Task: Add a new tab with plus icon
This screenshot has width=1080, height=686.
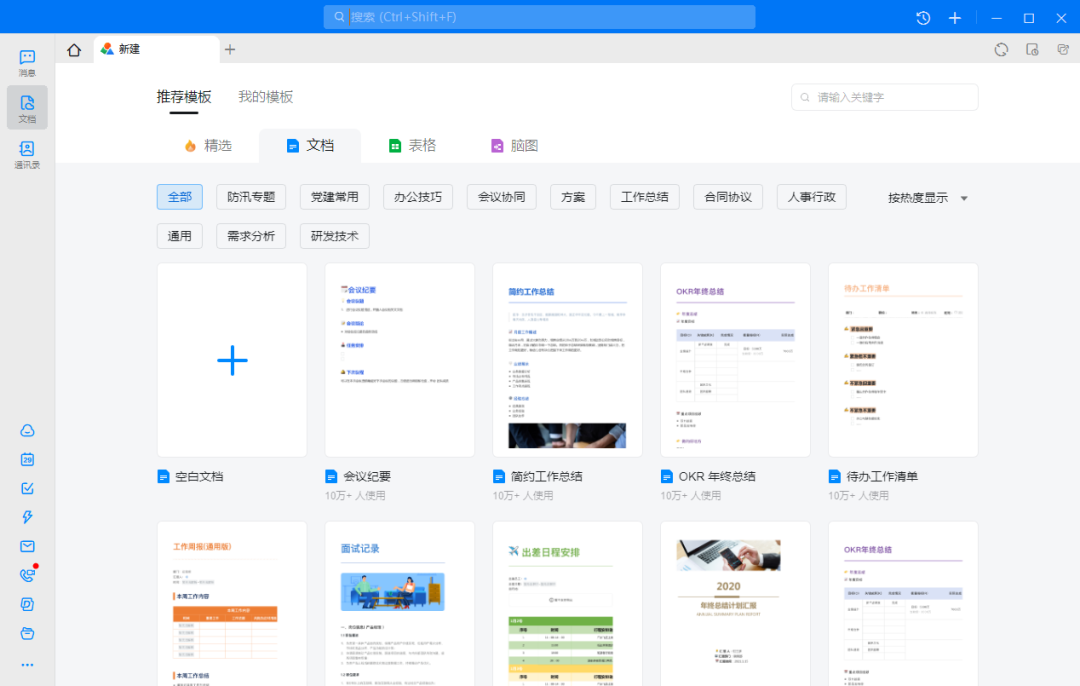Action: [230, 50]
